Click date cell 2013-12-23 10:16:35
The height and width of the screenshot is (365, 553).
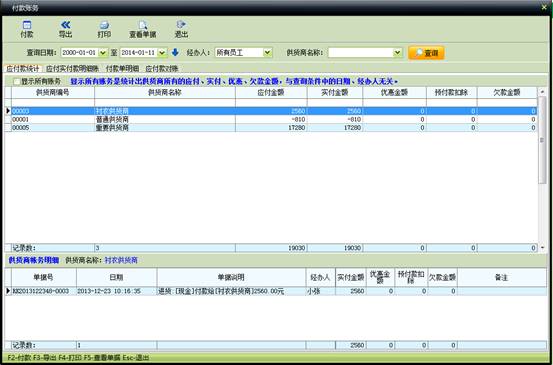[117, 291]
